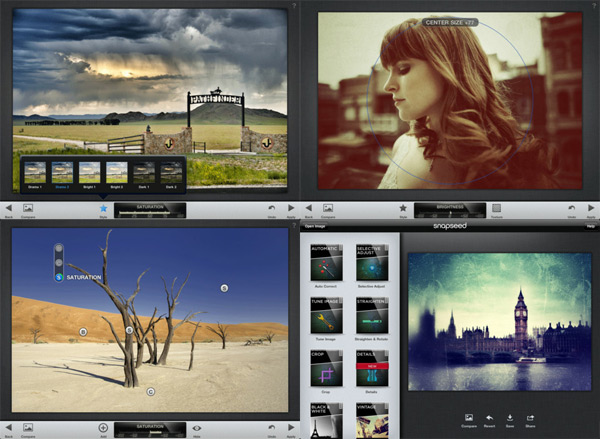Add a control point with the plus icon
The image size is (600, 439).
click(103, 428)
